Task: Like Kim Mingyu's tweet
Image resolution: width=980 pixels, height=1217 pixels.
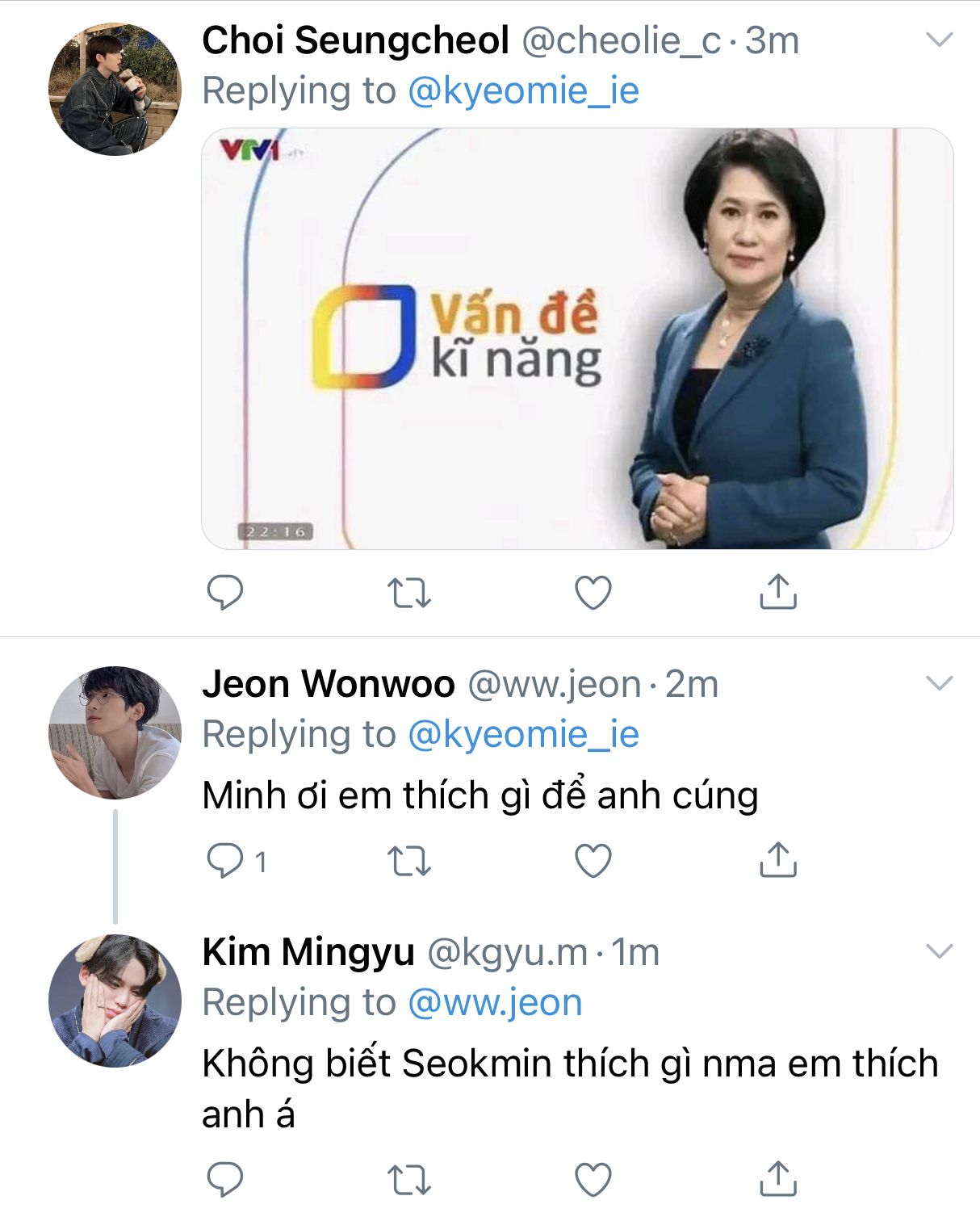Action: (593, 1180)
